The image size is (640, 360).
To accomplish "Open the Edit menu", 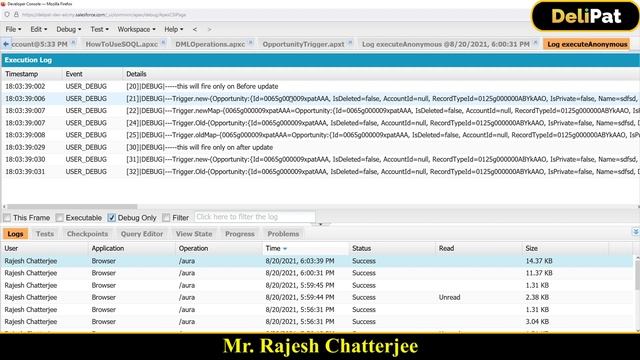I will click(x=38, y=29).
